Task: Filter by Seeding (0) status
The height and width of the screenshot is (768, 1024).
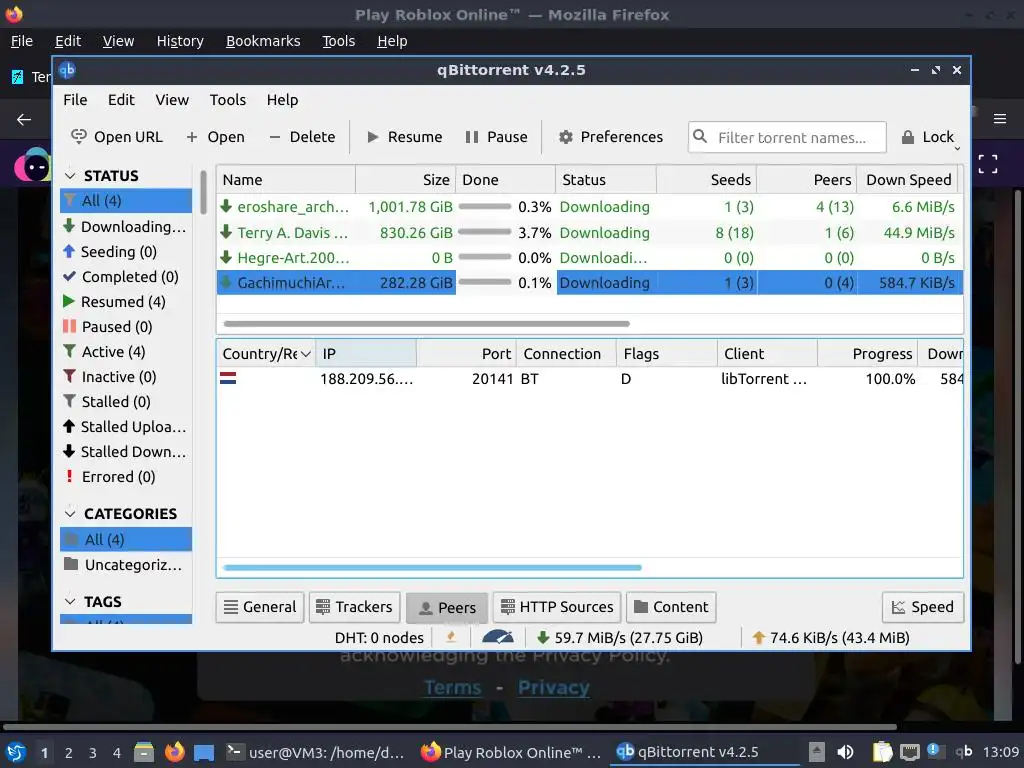Action: [x=125, y=251]
